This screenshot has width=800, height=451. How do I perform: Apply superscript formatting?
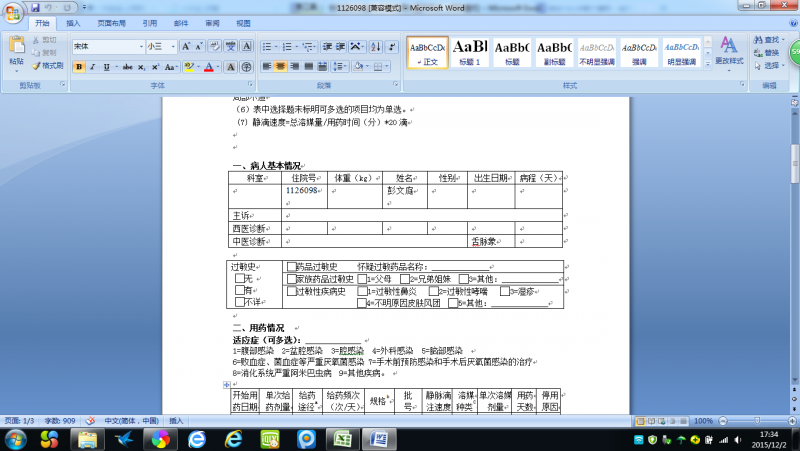pyautogui.click(x=155, y=67)
